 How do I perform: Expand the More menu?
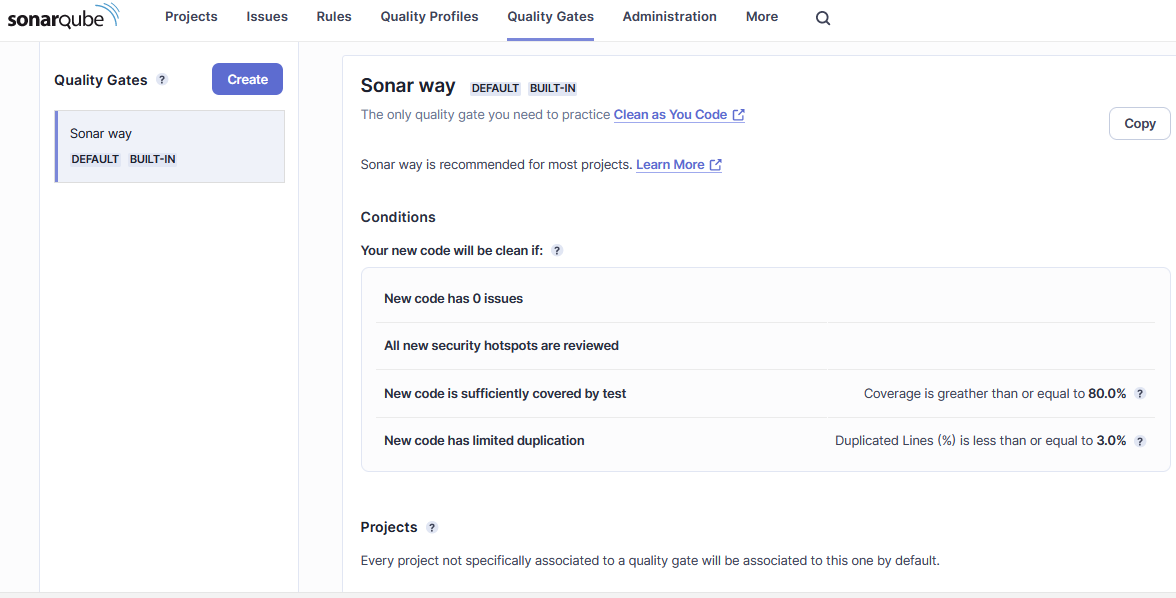(x=762, y=17)
